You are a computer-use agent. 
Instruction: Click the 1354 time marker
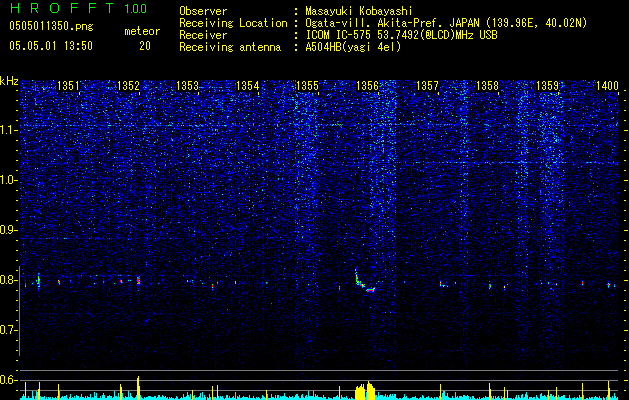tap(248, 86)
